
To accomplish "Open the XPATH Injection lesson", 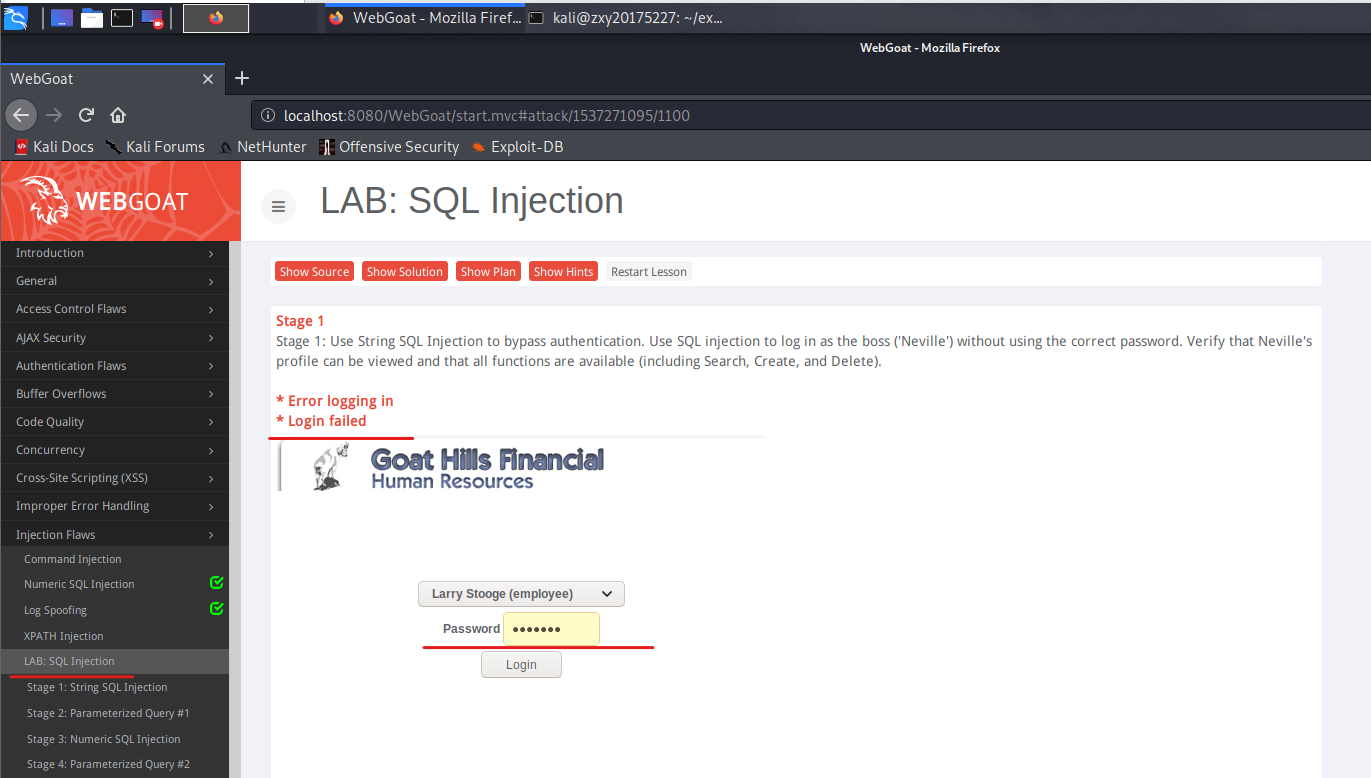I will (x=63, y=636).
